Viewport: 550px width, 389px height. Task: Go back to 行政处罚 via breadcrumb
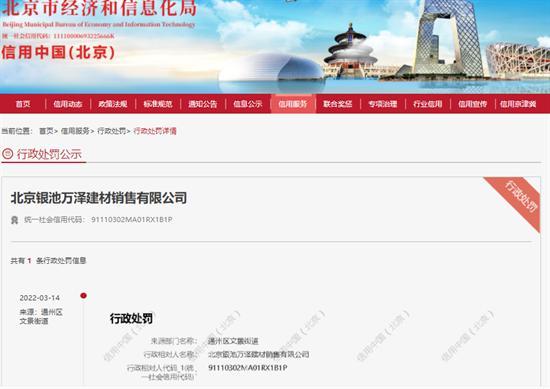[x=112, y=131]
